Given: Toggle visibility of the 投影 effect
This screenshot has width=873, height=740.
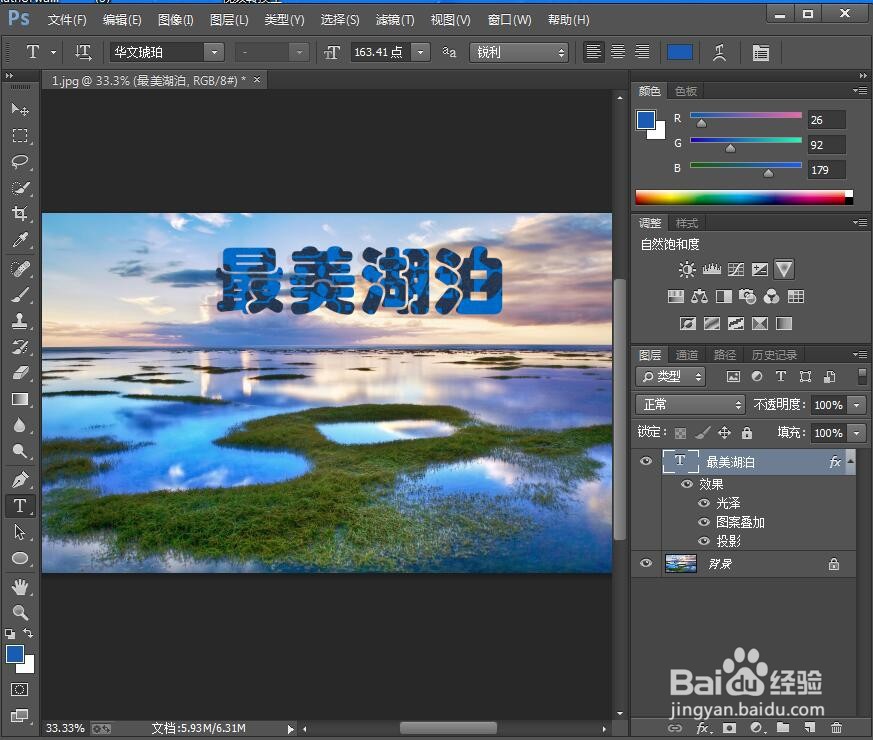Looking at the screenshot, I should [704, 540].
